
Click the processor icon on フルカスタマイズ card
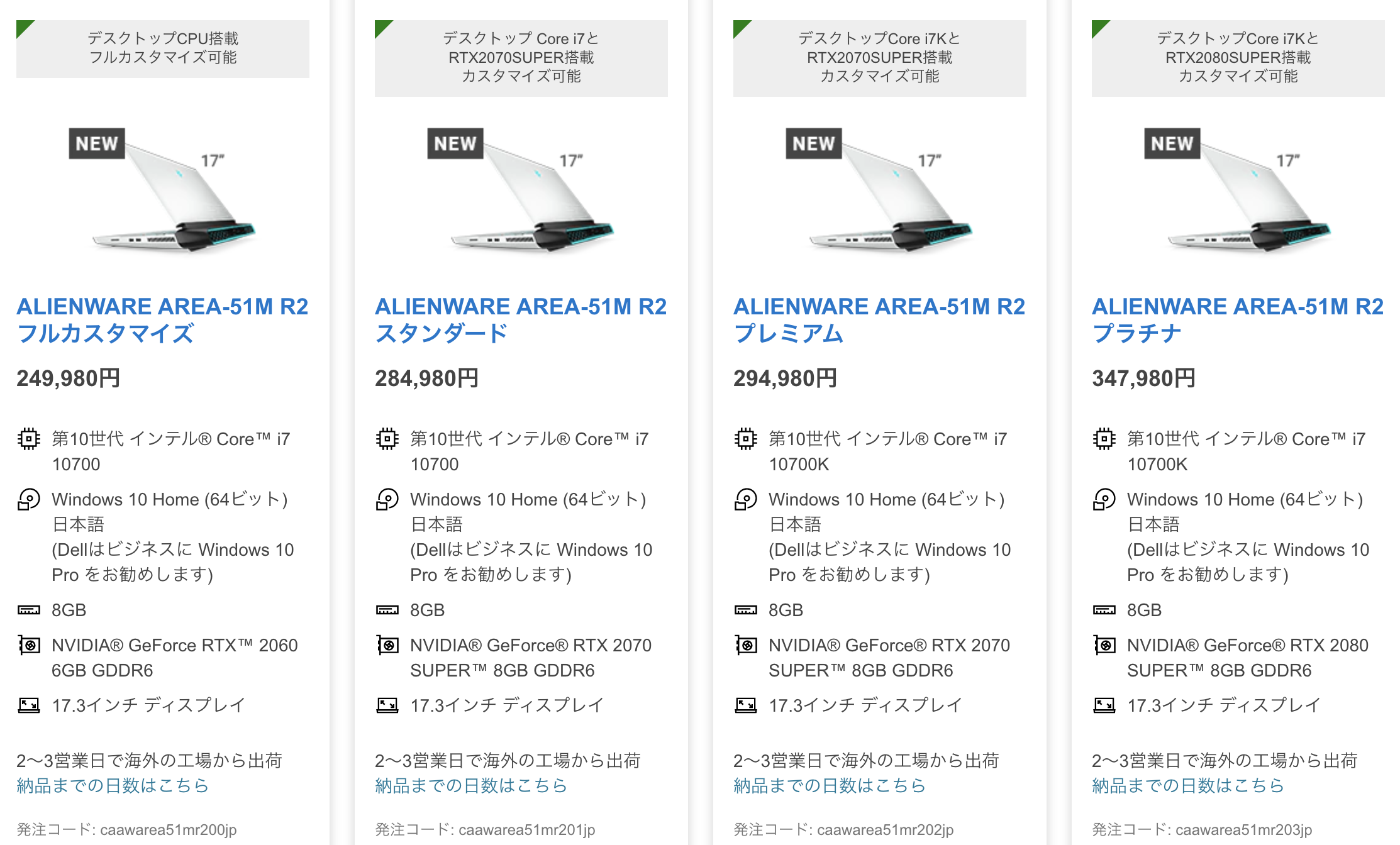[x=28, y=438]
